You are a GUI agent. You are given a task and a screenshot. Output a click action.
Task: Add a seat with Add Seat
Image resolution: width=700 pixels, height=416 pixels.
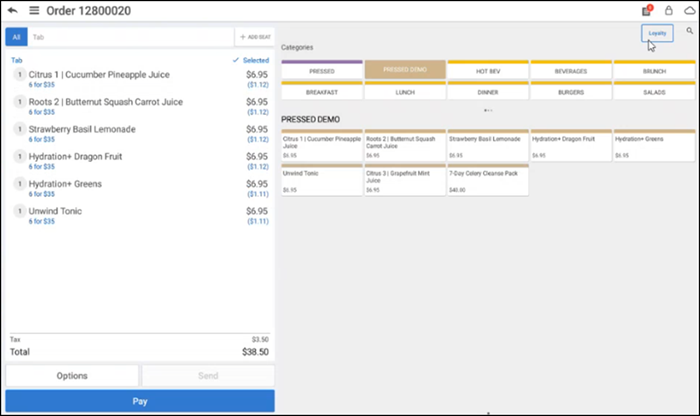point(255,37)
